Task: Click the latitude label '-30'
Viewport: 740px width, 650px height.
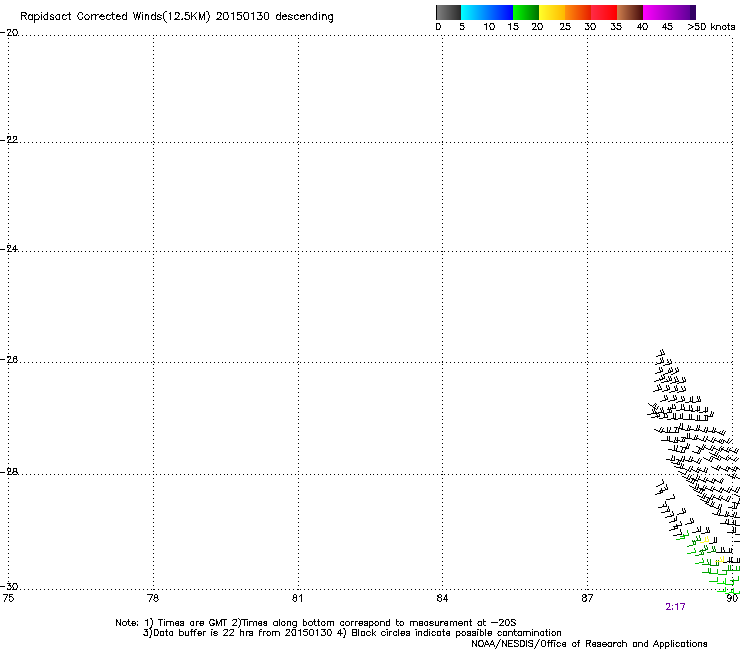Action: (x=9, y=586)
